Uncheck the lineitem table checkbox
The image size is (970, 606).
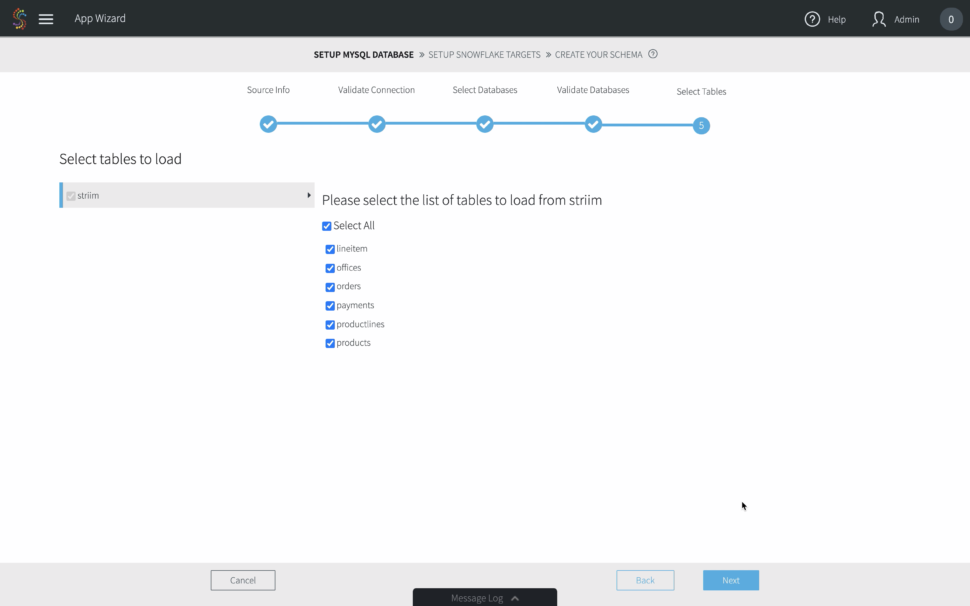click(330, 248)
